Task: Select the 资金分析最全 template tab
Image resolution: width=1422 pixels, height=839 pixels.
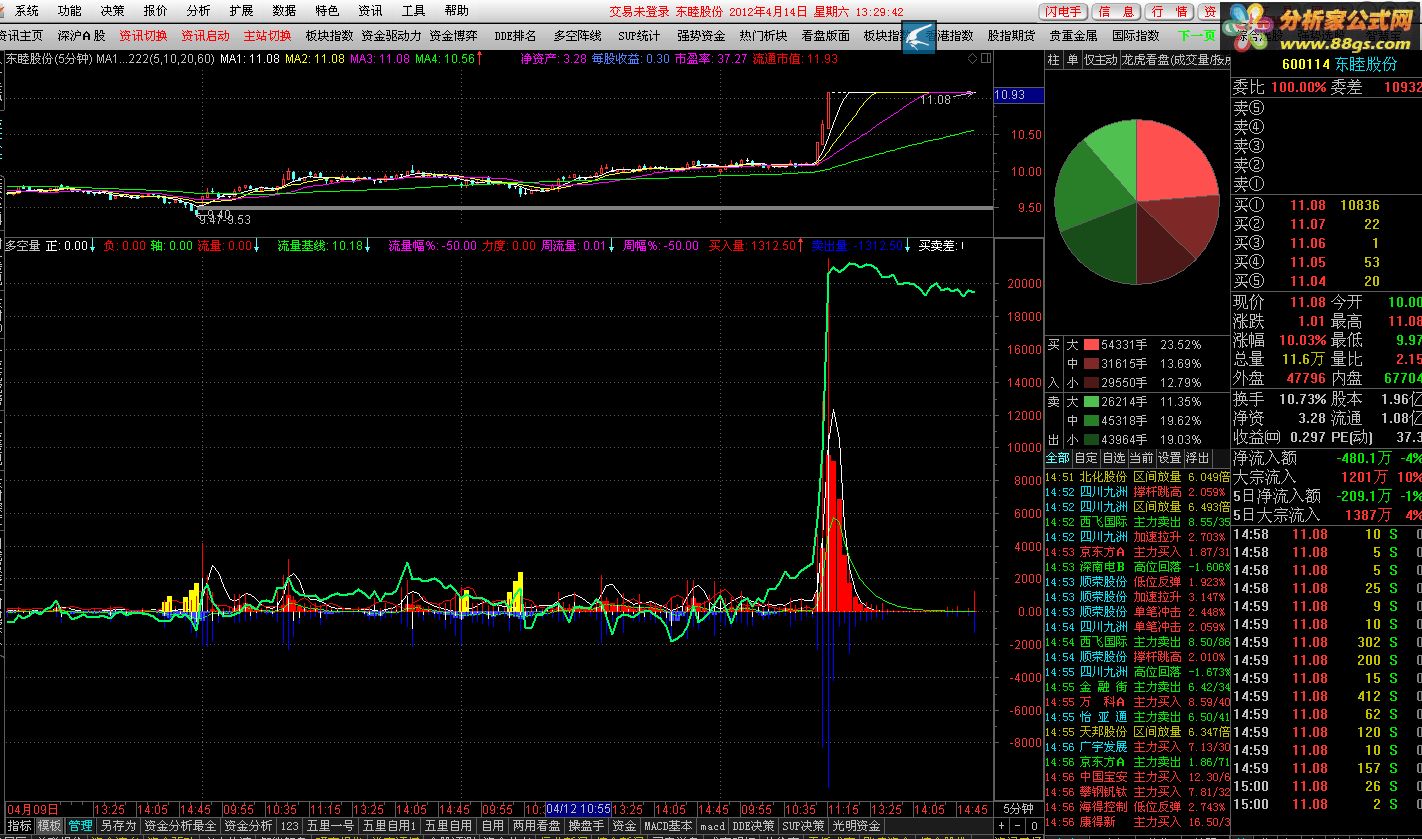Action: click(x=180, y=826)
